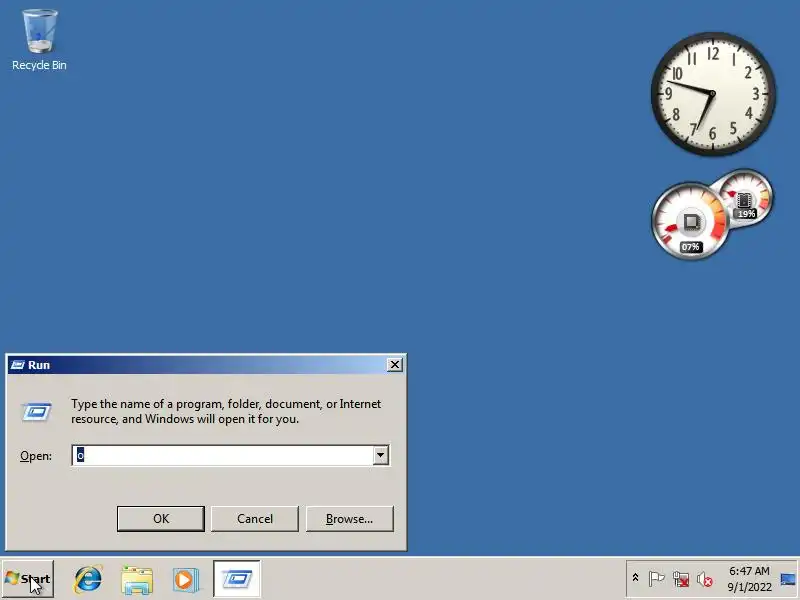Confirm with the OK button in Run
This screenshot has width=800, height=600.
tap(161, 518)
